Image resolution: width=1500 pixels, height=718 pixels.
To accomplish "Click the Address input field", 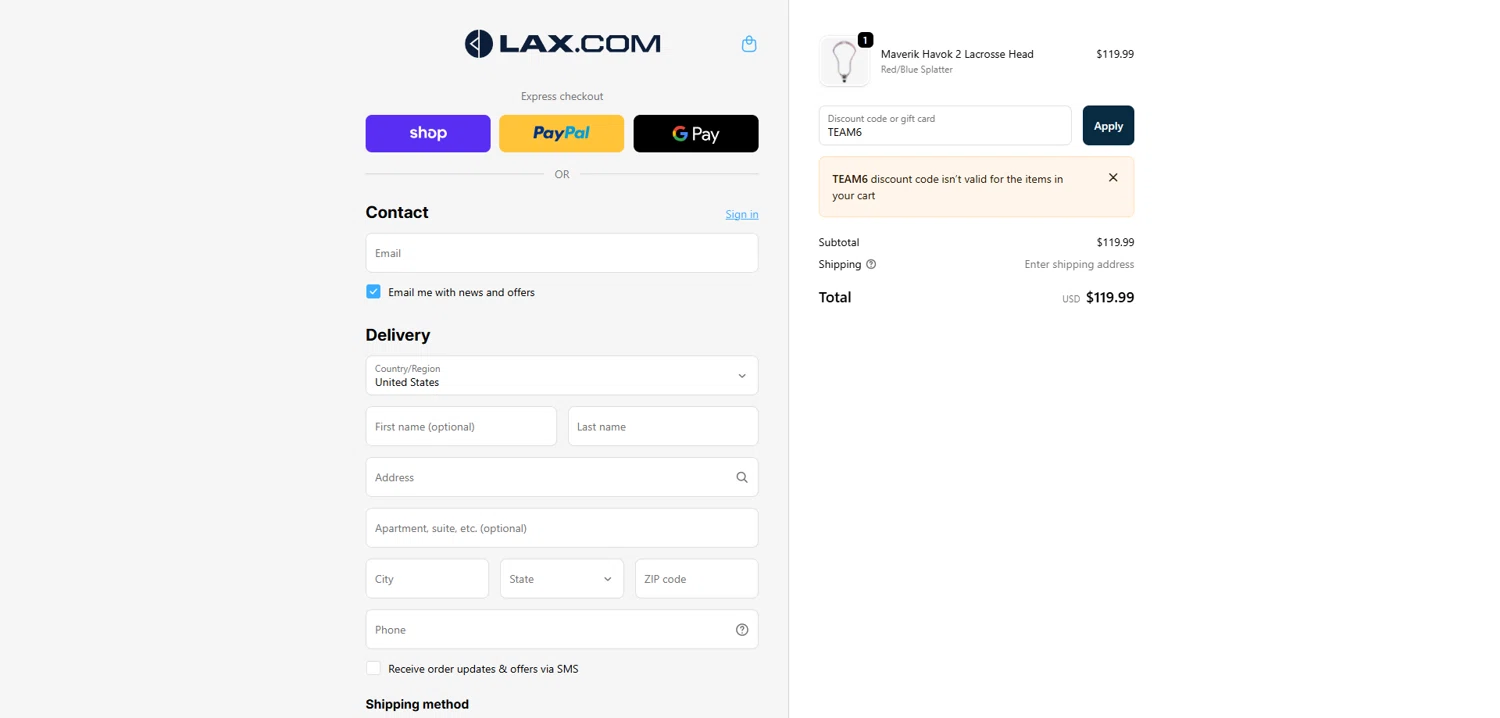I will pos(562,477).
